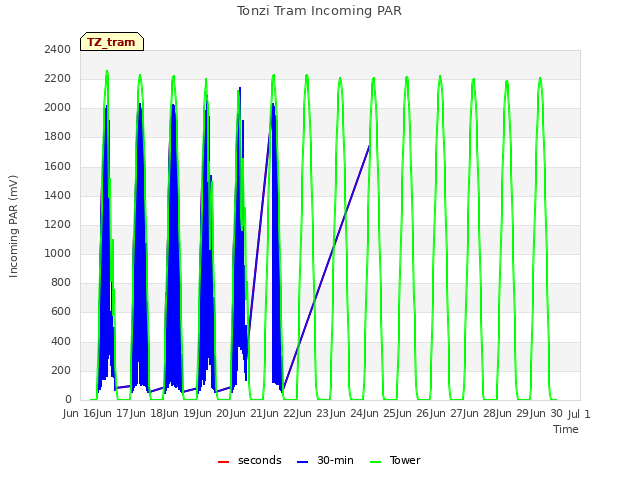Click the 200 y-axis tick label
This screenshot has width=640, height=480.
61,370
